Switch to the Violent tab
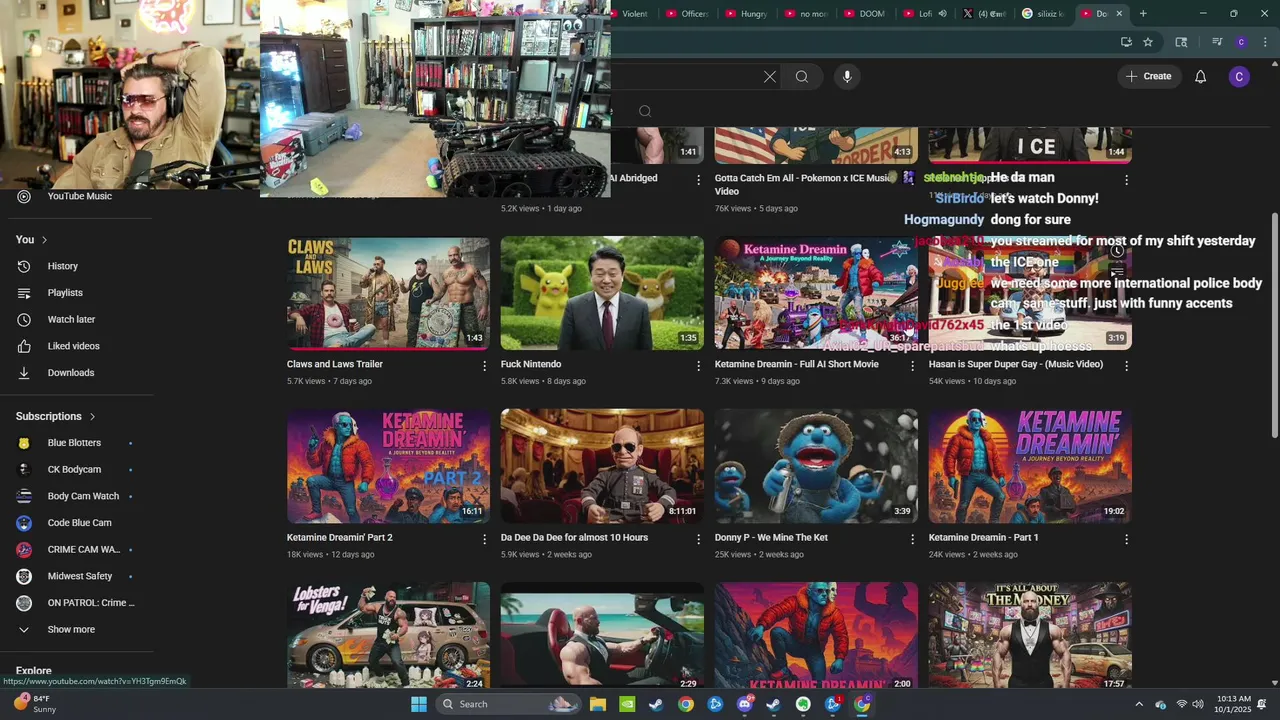Image resolution: width=1280 pixels, height=720 pixels. click(630, 14)
